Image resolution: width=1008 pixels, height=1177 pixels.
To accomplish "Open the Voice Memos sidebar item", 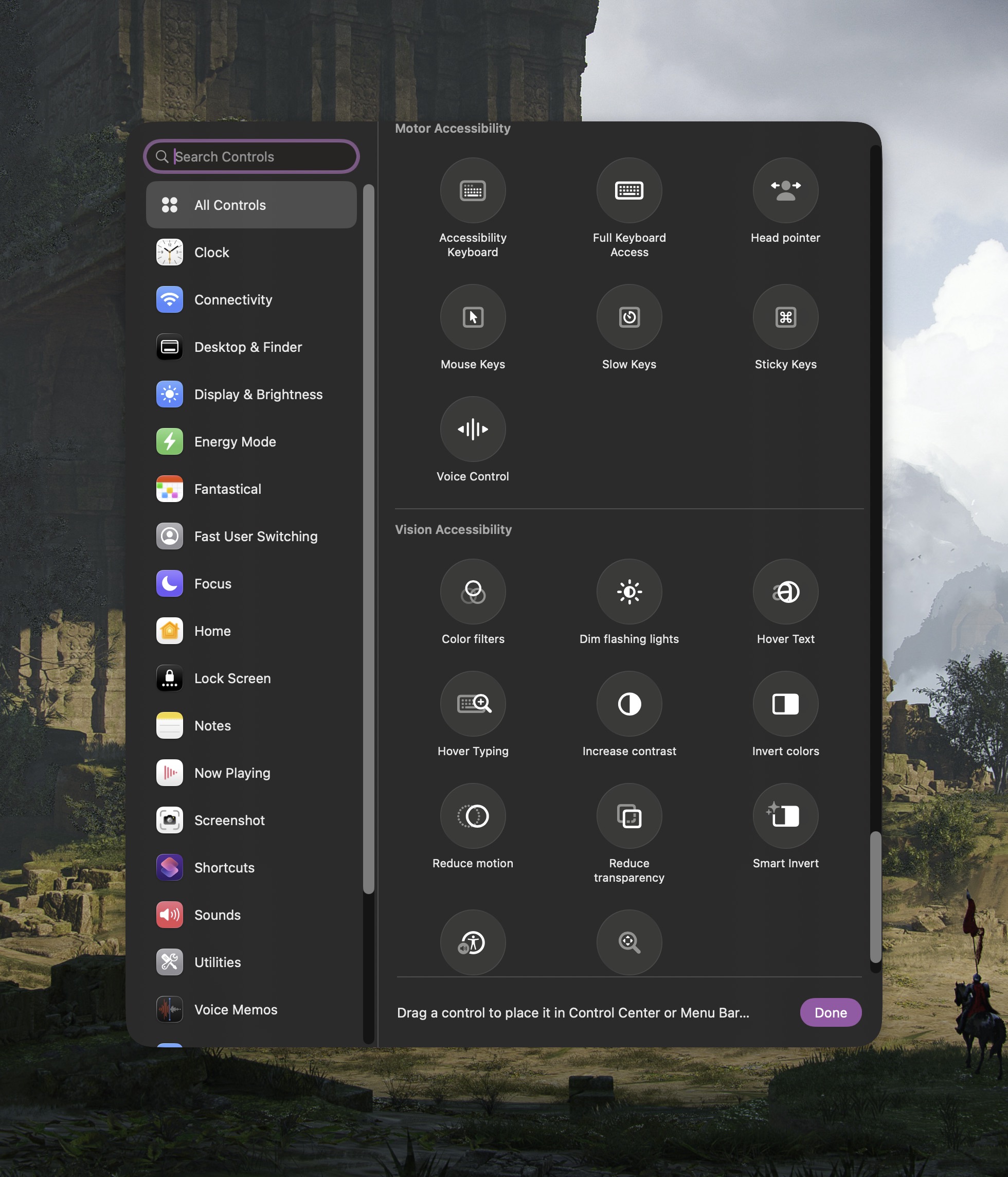I will click(x=235, y=1009).
